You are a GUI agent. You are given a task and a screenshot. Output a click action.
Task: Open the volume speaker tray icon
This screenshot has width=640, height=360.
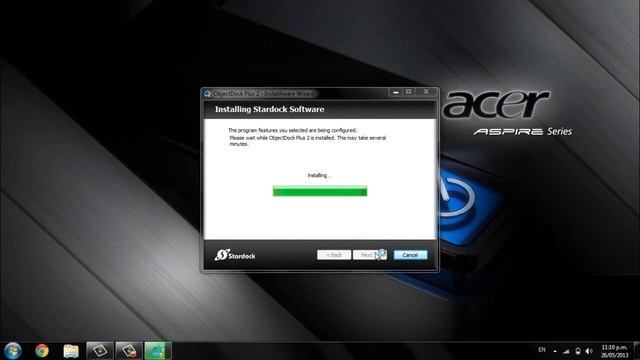(x=589, y=351)
